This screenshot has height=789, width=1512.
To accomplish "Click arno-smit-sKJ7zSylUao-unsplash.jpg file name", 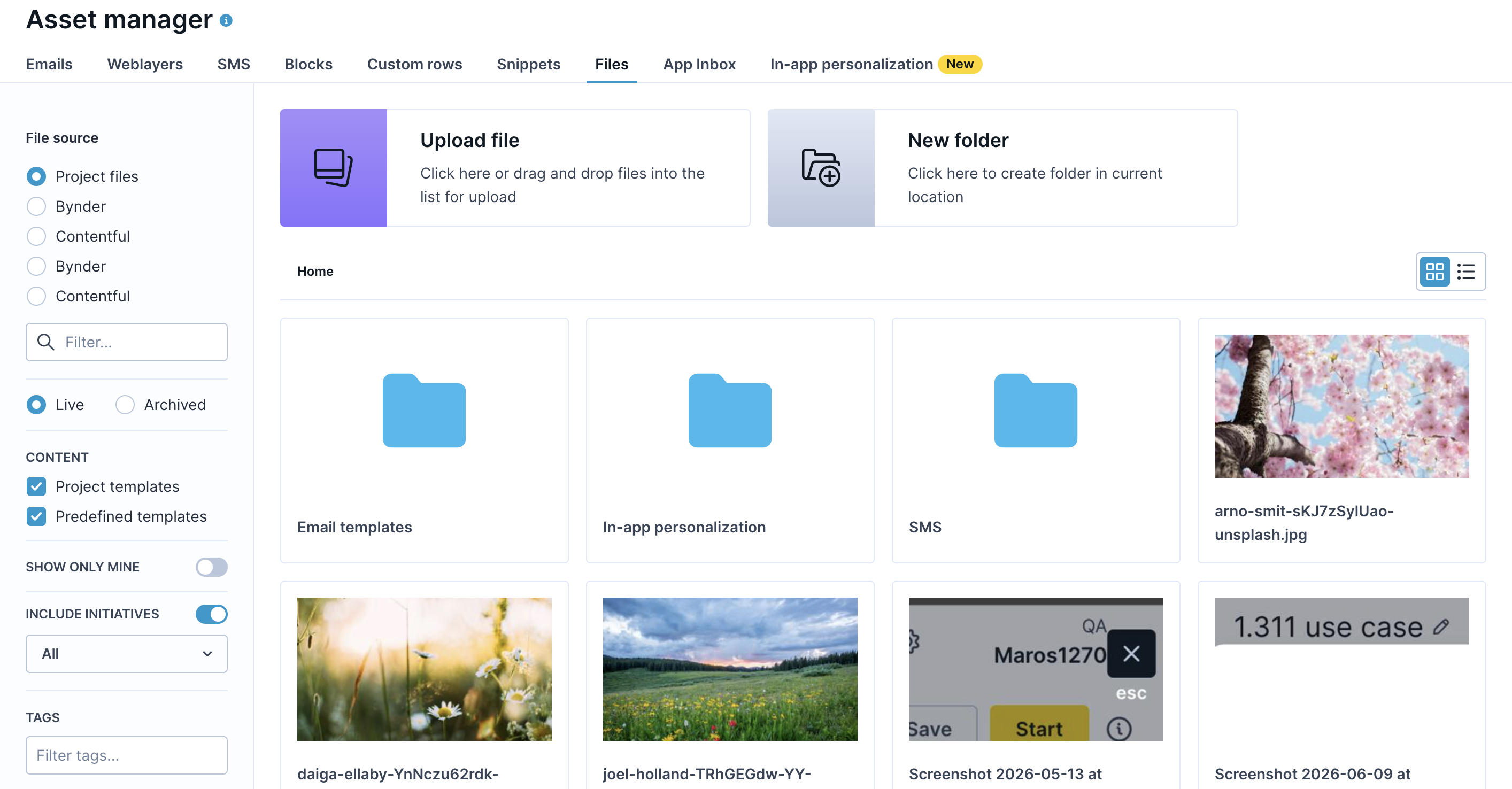I will click(1304, 523).
